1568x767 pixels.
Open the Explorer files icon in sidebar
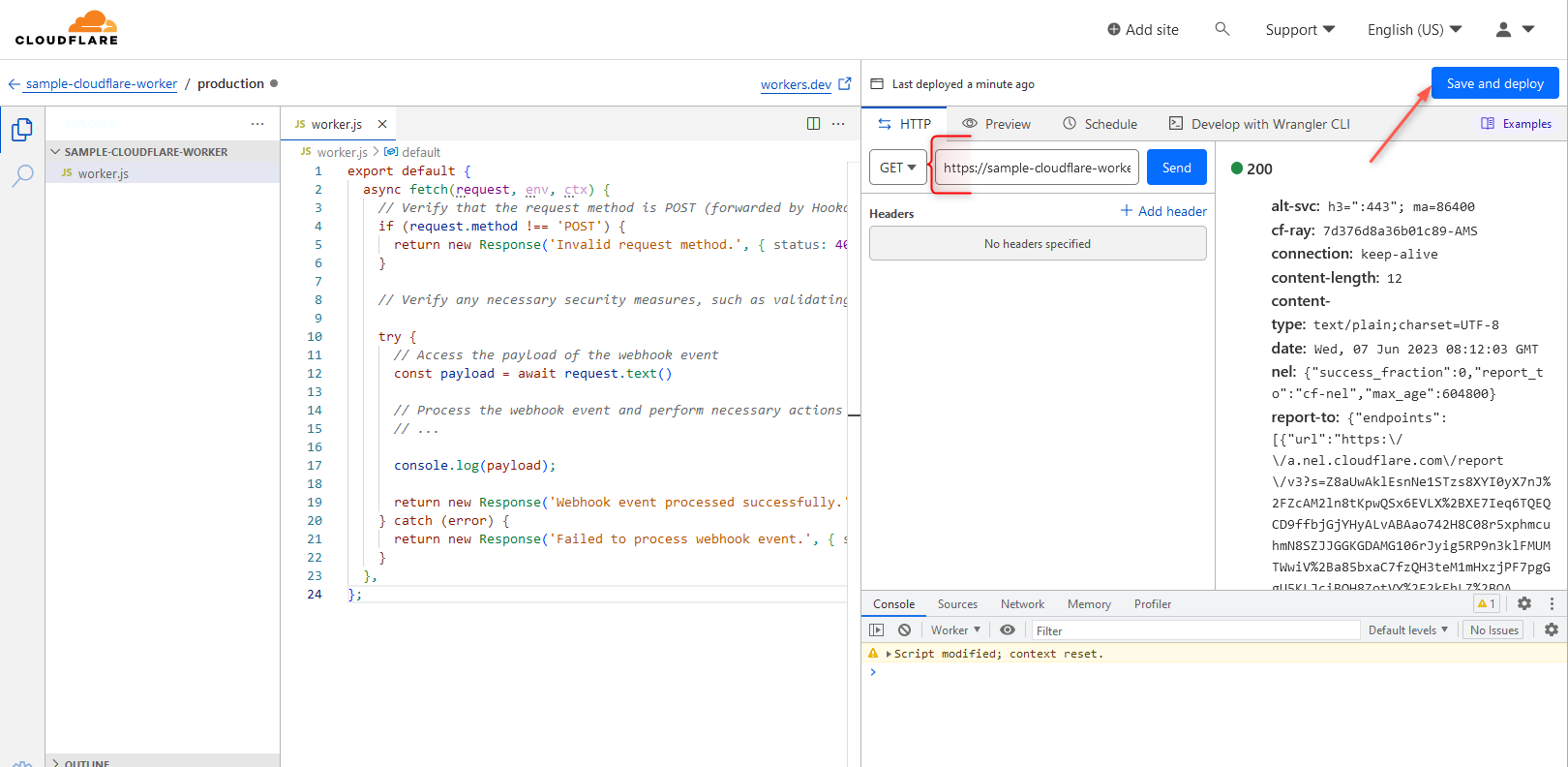click(21, 130)
